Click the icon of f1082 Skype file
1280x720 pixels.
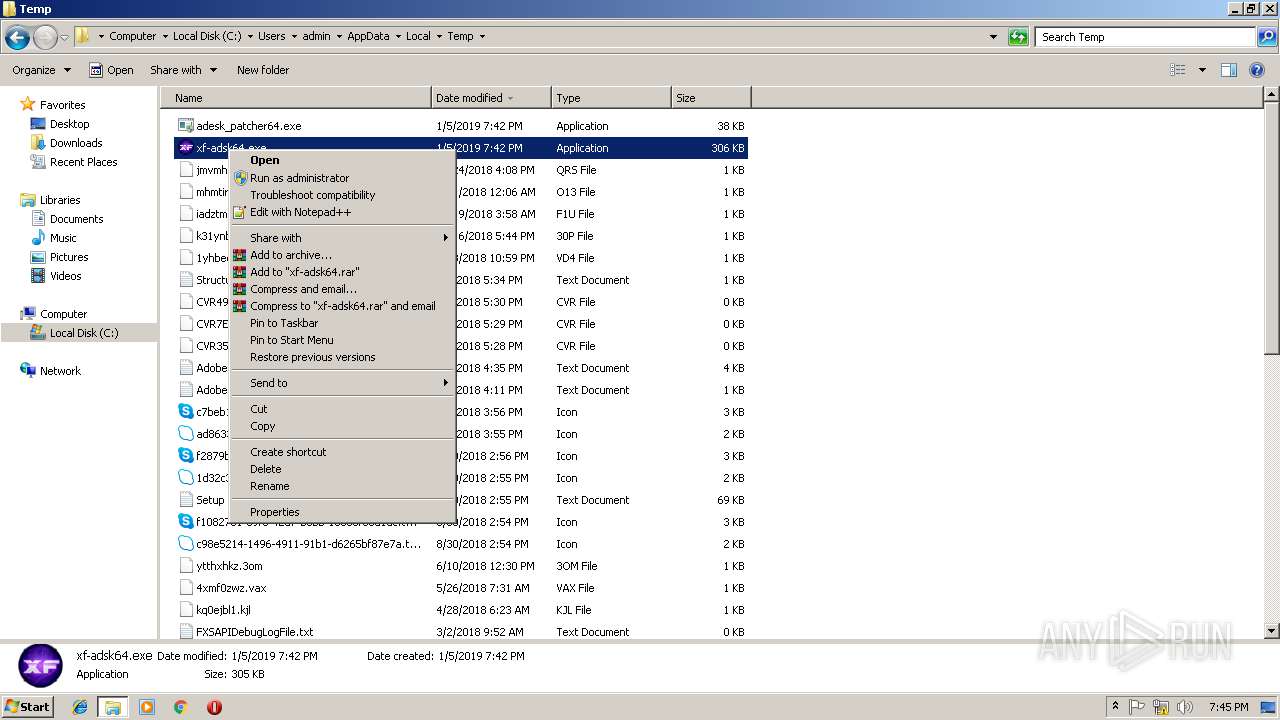click(x=185, y=522)
